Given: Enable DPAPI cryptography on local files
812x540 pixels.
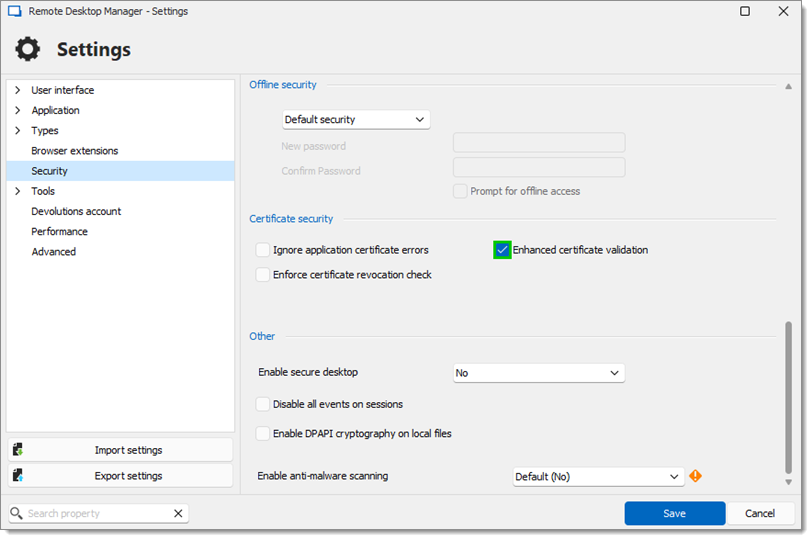Looking at the screenshot, I should [x=263, y=433].
